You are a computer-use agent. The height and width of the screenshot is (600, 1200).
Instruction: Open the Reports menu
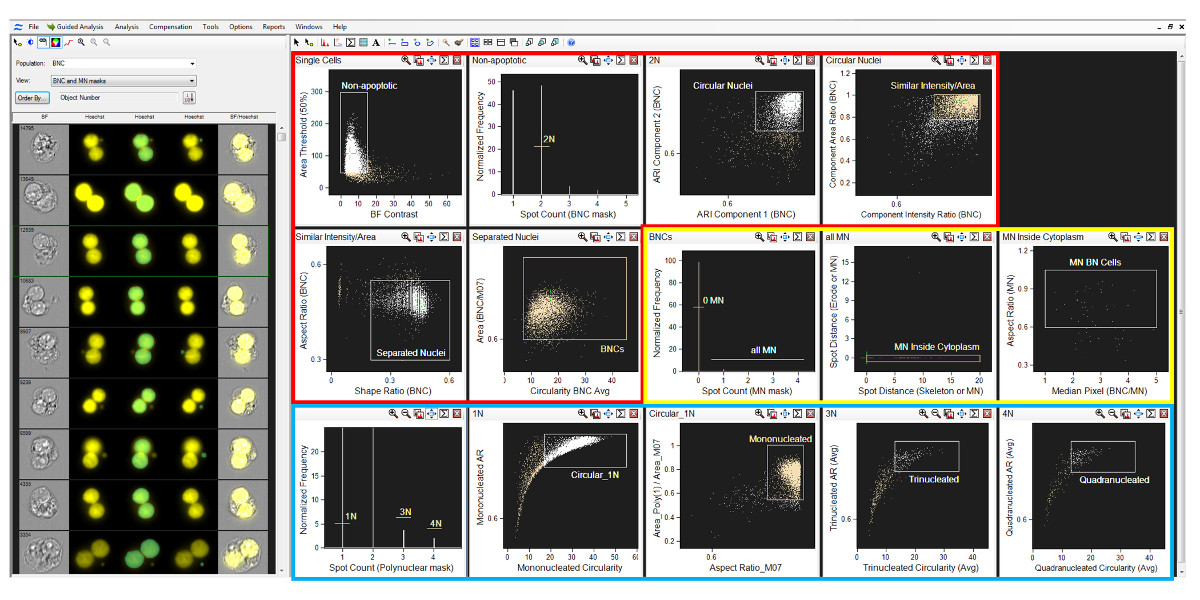coord(274,26)
